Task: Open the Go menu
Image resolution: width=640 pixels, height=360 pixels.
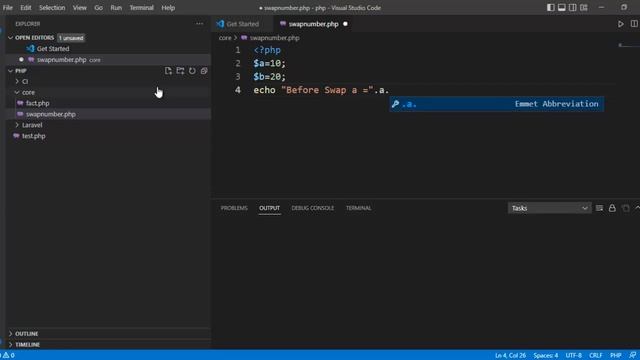Action: pyautogui.click(x=98, y=8)
